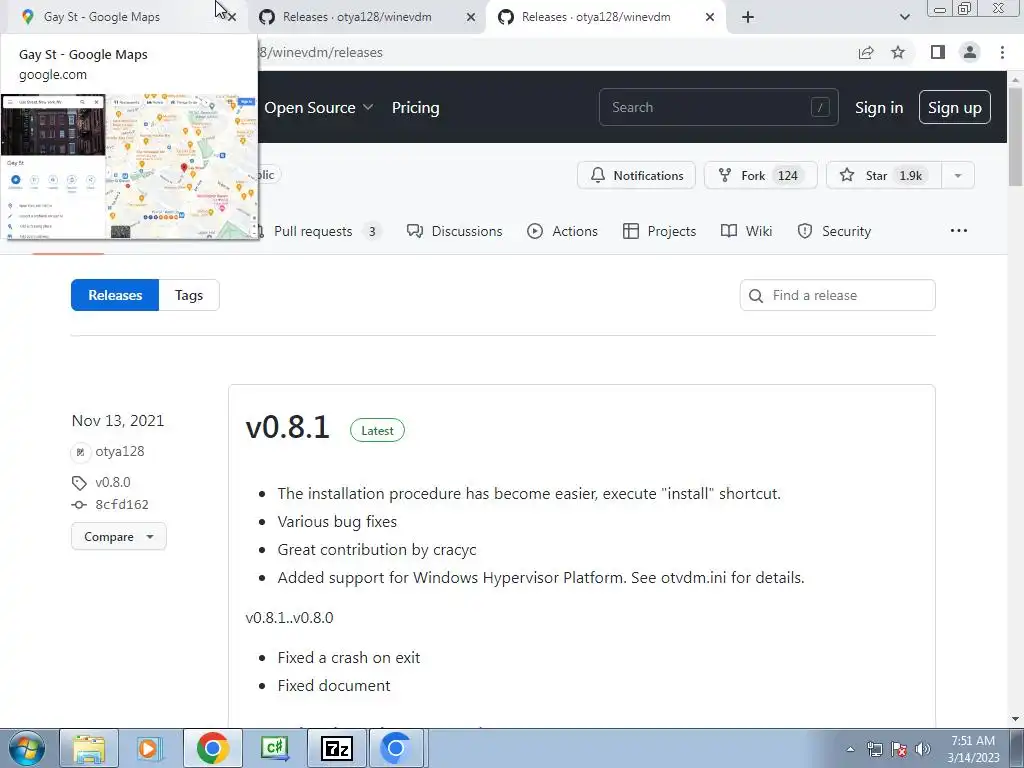Open the Chrome profile icon
The height and width of the screenshot is (768, 1024).
(x=970, y=52)
